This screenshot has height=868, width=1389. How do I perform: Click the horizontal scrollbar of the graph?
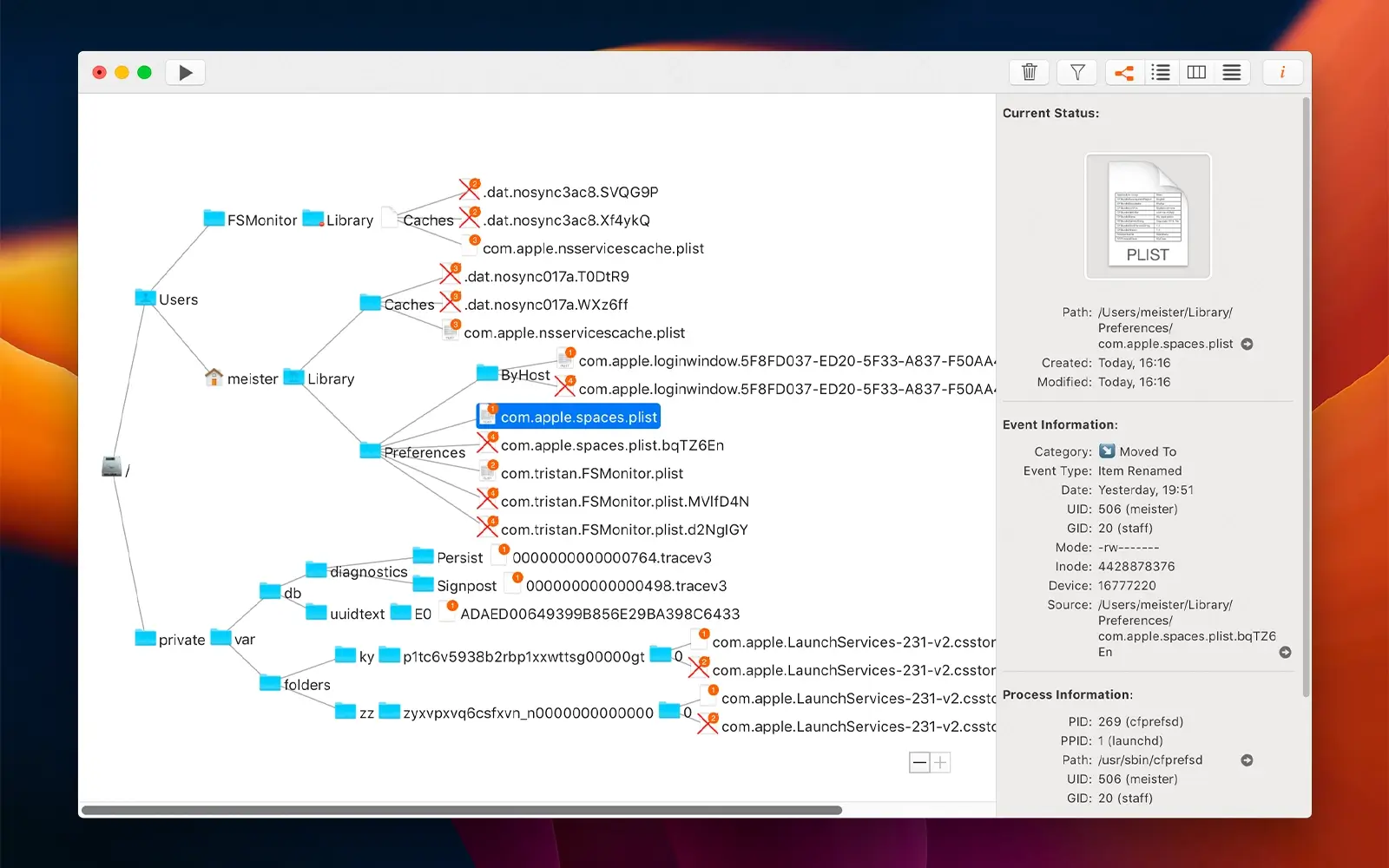click(x=462, y=810)
